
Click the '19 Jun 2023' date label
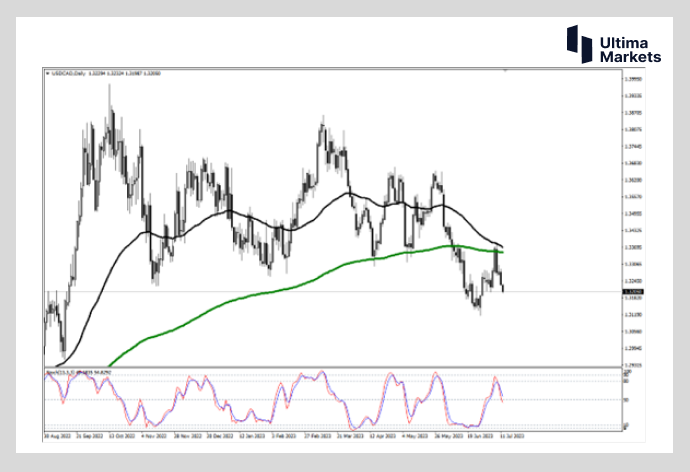[480, 436]
